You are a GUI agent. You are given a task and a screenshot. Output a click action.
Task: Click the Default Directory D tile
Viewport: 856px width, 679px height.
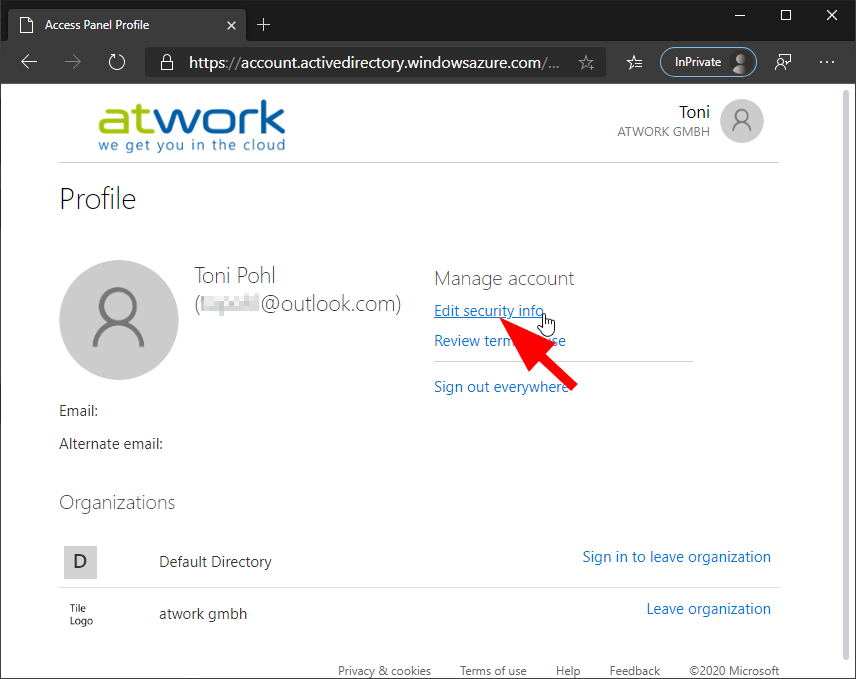(x=80, y=562)
